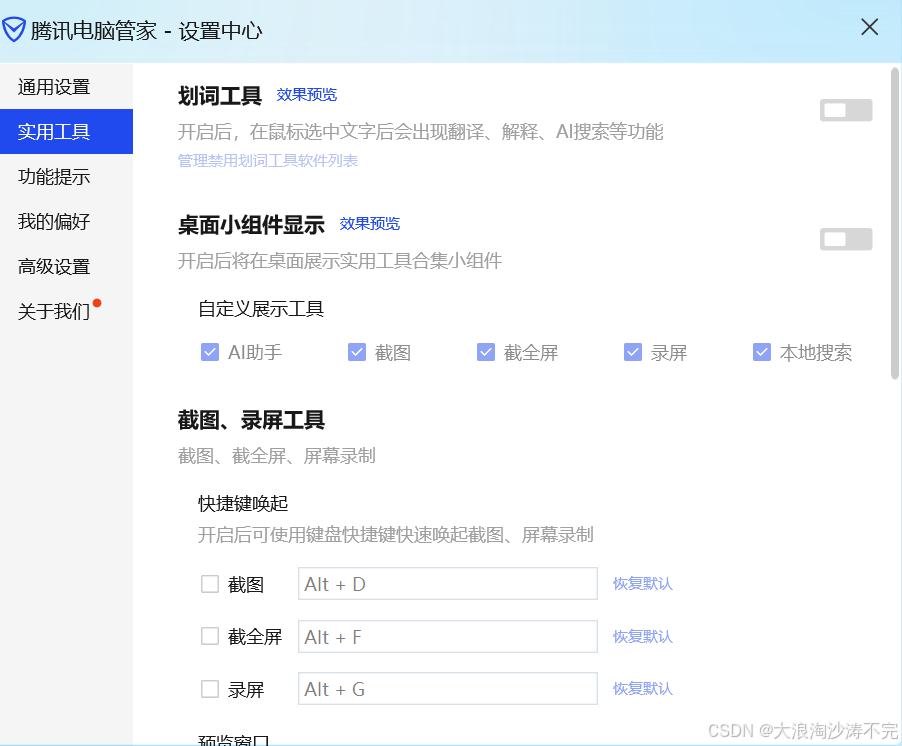Enable the 截图 shortcut checkbox
This screenshot has height=746, width=902.
coord(210,584)
